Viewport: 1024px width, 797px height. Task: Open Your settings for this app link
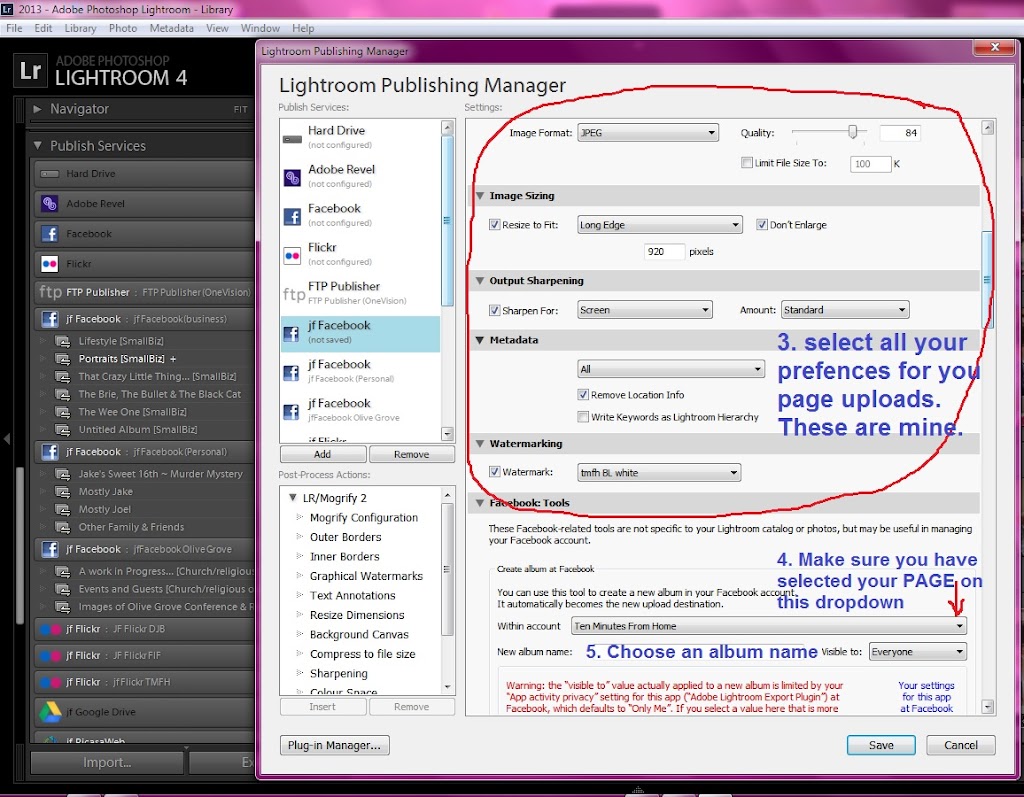click(x=926, y=696)
